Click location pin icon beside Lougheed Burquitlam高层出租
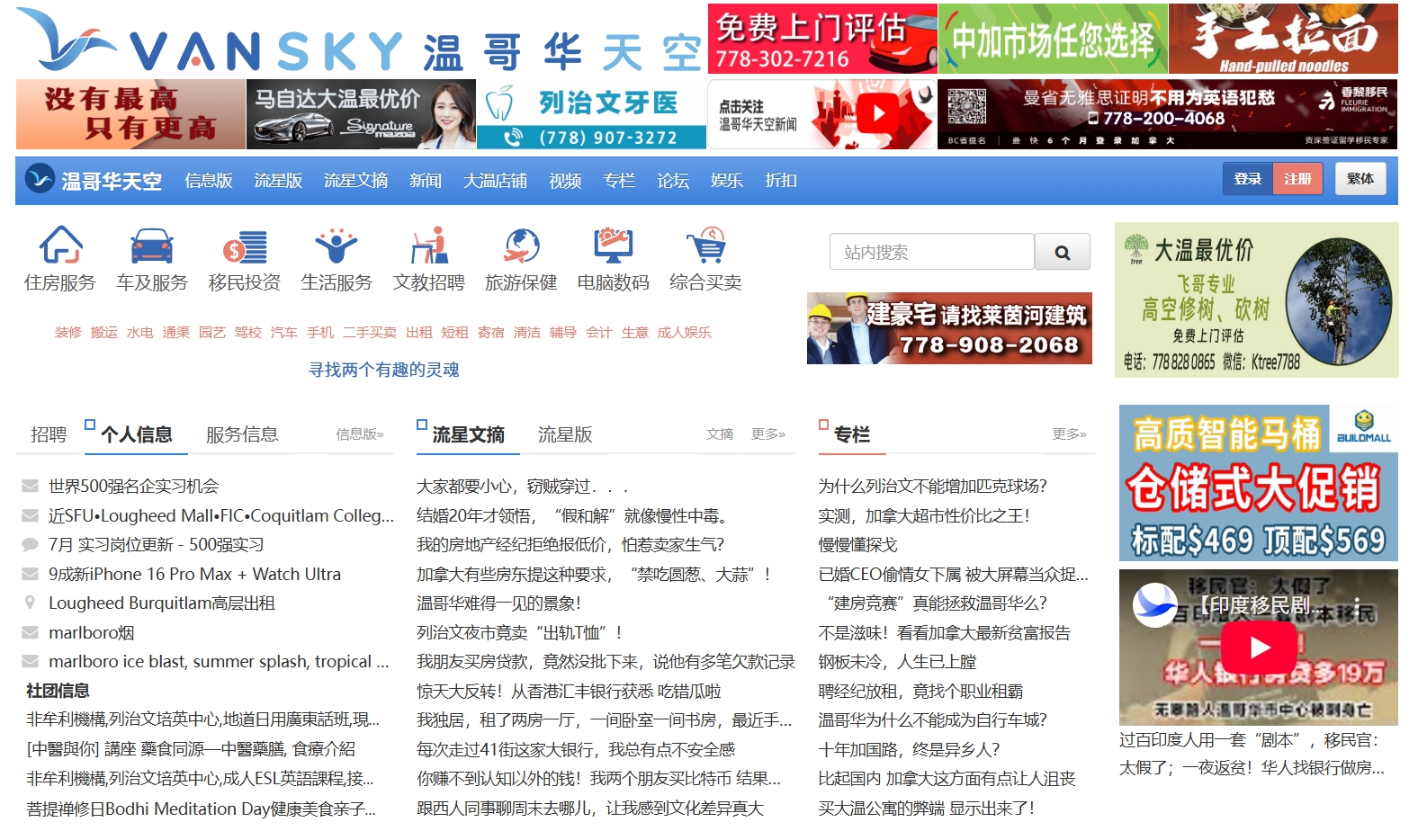Screen dimensions: 1409x840 [30, 603]
